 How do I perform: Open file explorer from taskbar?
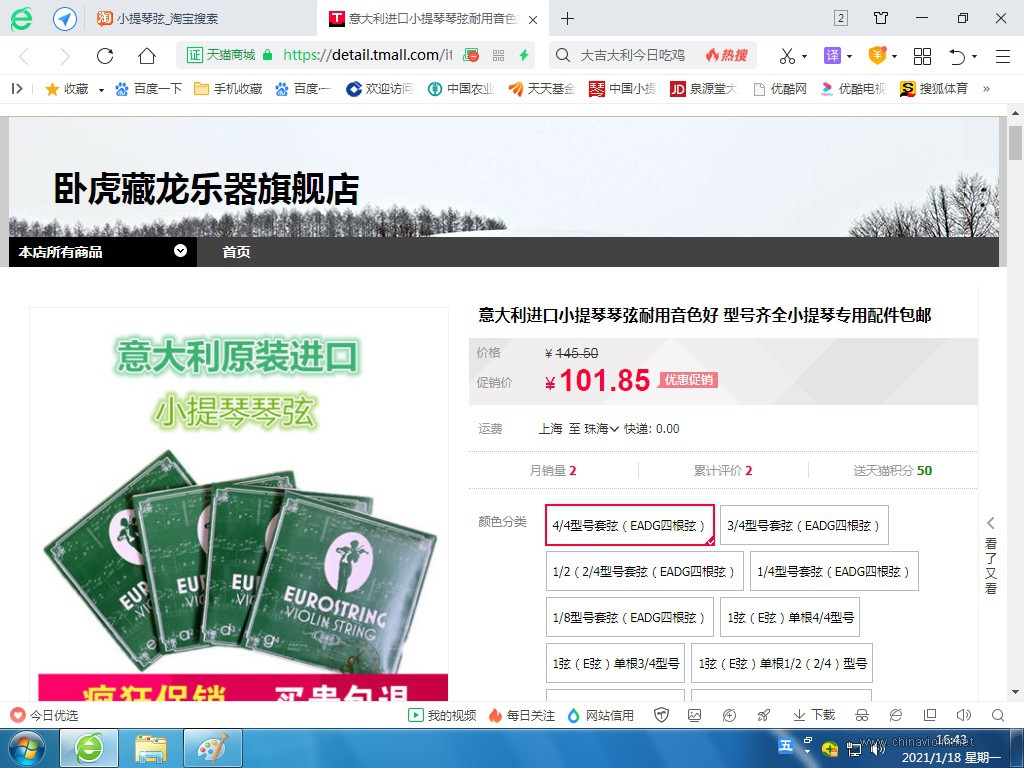click(x=150, y=748)
